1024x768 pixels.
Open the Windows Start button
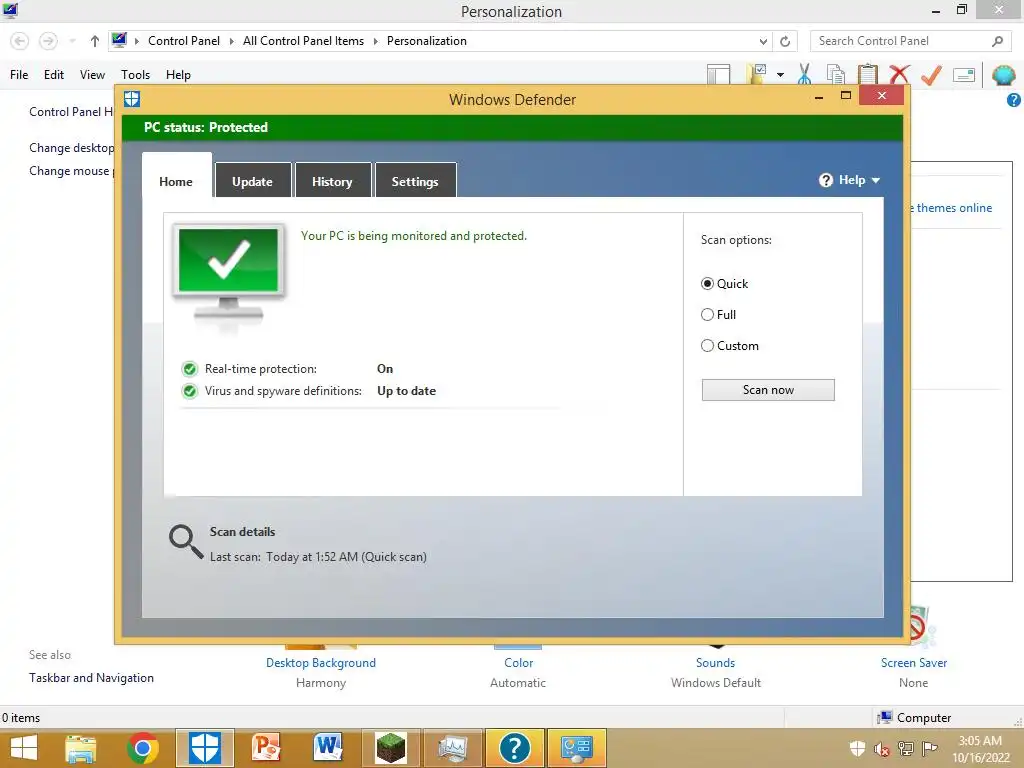pos(24,748)
